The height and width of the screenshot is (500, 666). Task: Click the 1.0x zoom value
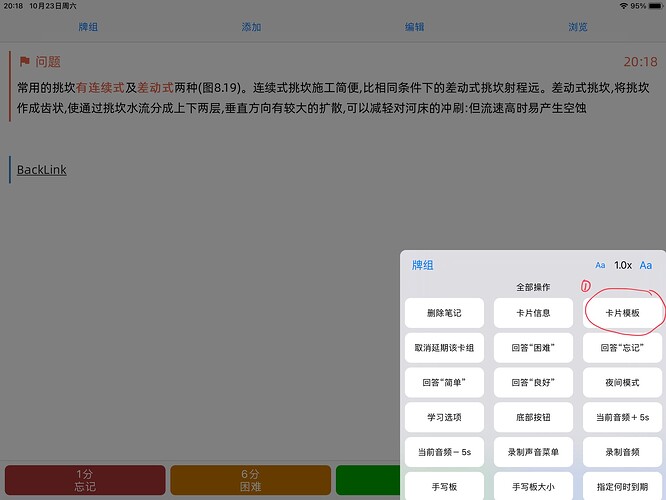623,265
